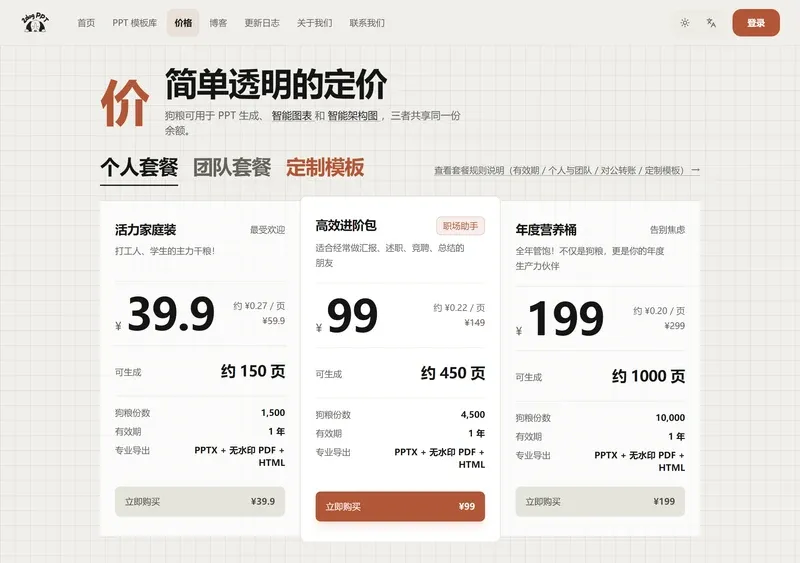Click 约 150 页 text
800x563 pixels.
pyautogui.click(x=253, y=372)
